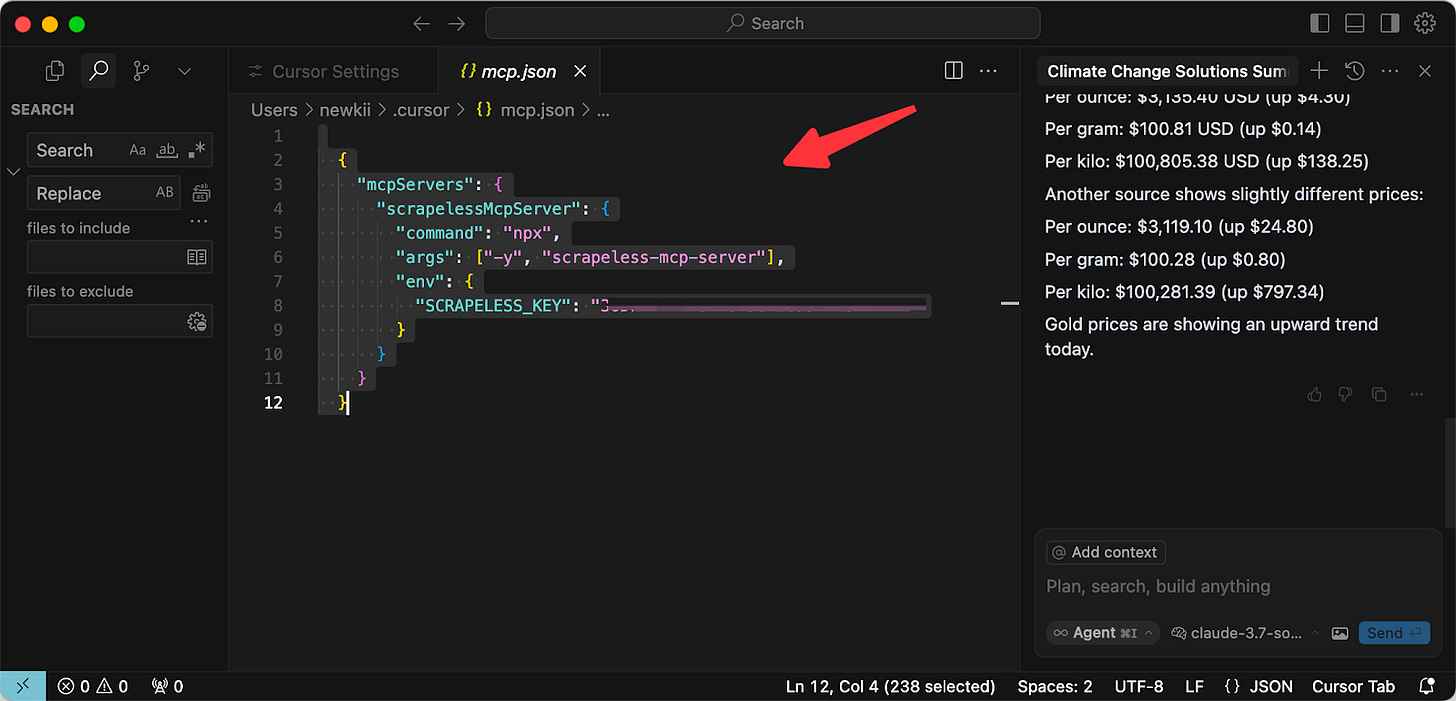Toggle the bottom panel layout icon
Image resolution: width=1456 pixels, height=701 pixels.
[1355, 23]
